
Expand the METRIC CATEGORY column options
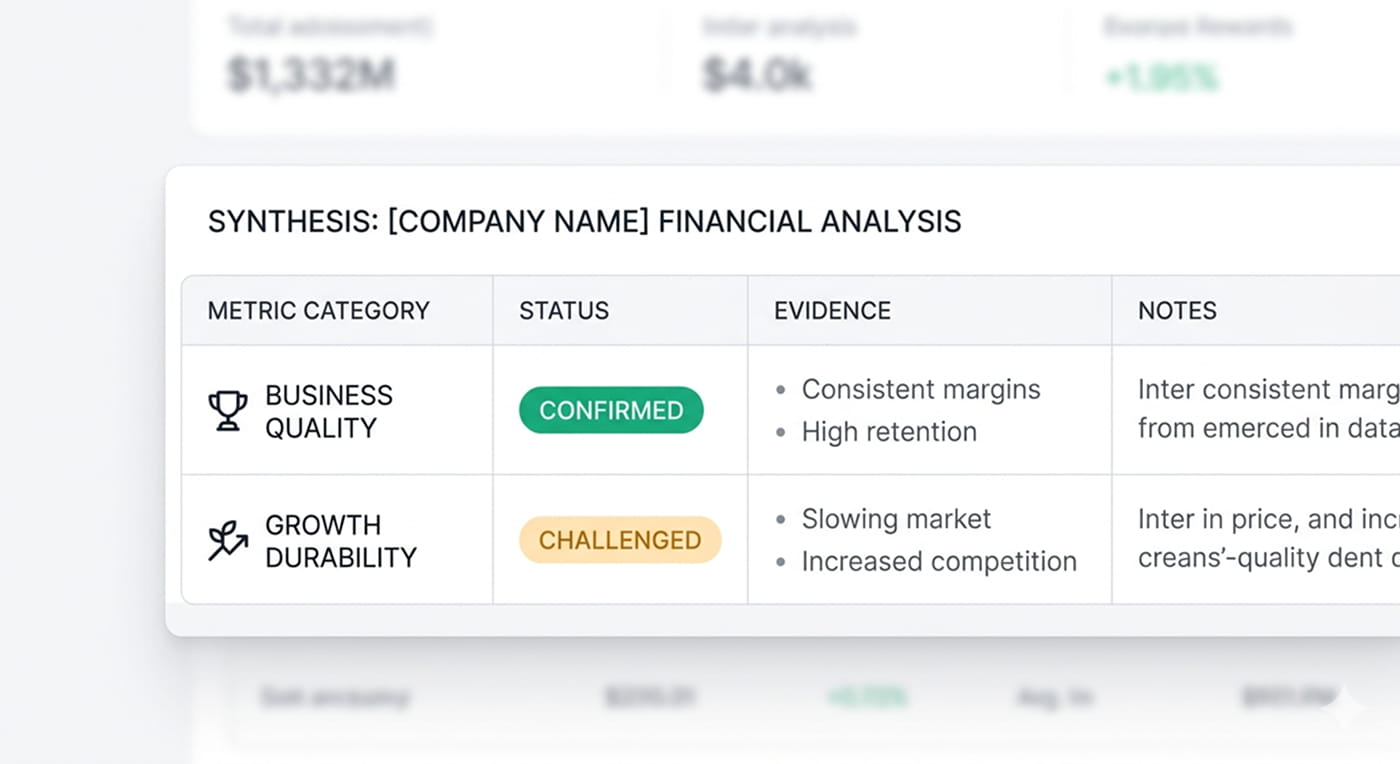[318, 311]
